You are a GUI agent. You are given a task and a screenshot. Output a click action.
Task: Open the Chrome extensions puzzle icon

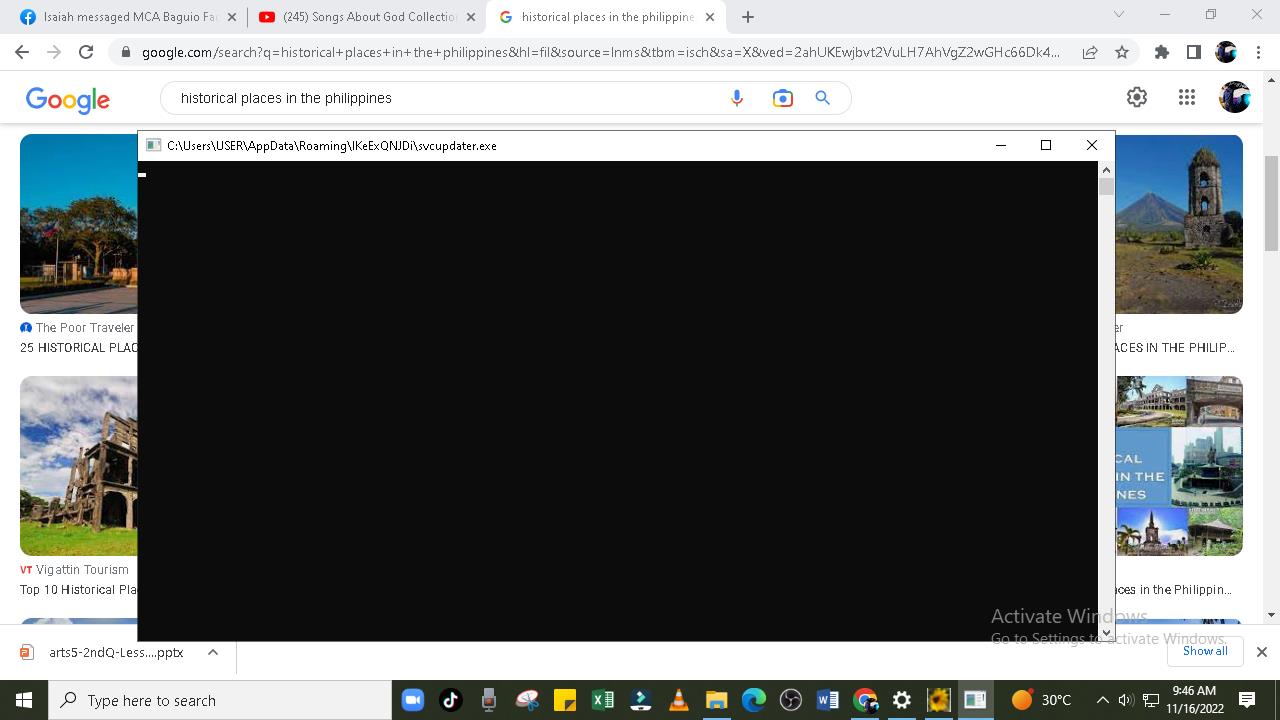[1161, 52]
